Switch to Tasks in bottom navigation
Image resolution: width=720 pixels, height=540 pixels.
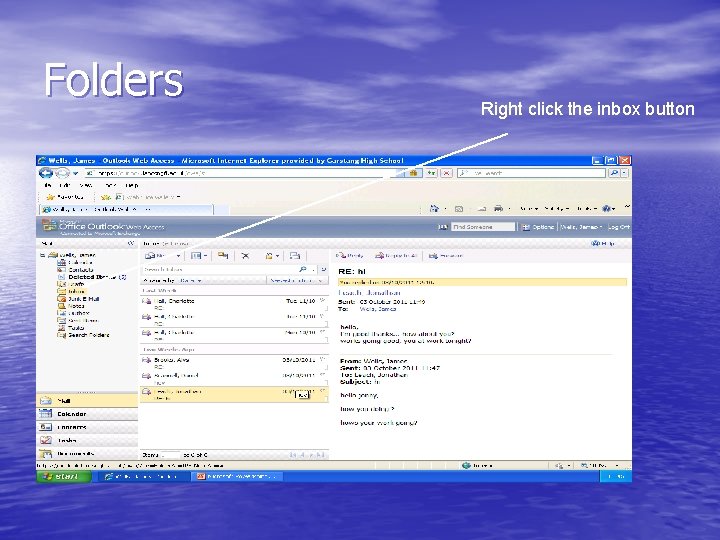point(87,440)
